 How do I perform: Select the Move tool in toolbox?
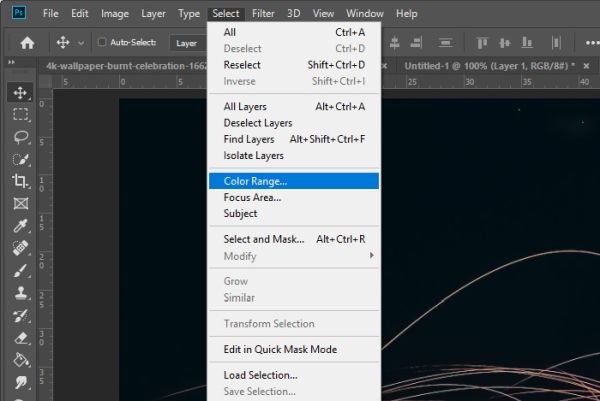(x=20, y=93)
